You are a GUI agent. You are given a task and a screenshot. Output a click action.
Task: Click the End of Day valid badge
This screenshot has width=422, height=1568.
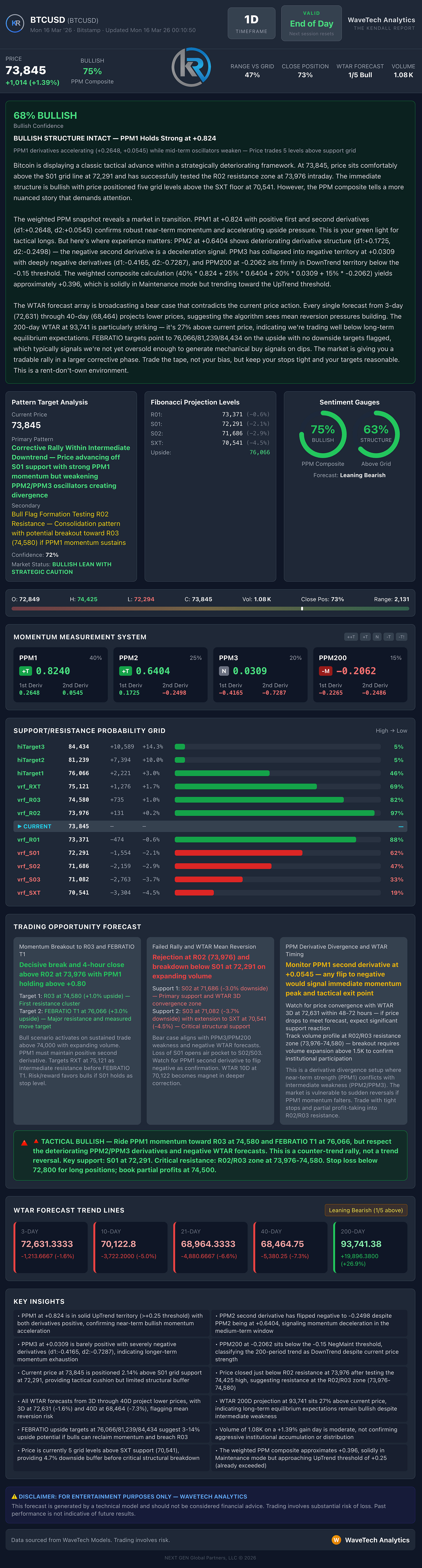pos(311,24)
